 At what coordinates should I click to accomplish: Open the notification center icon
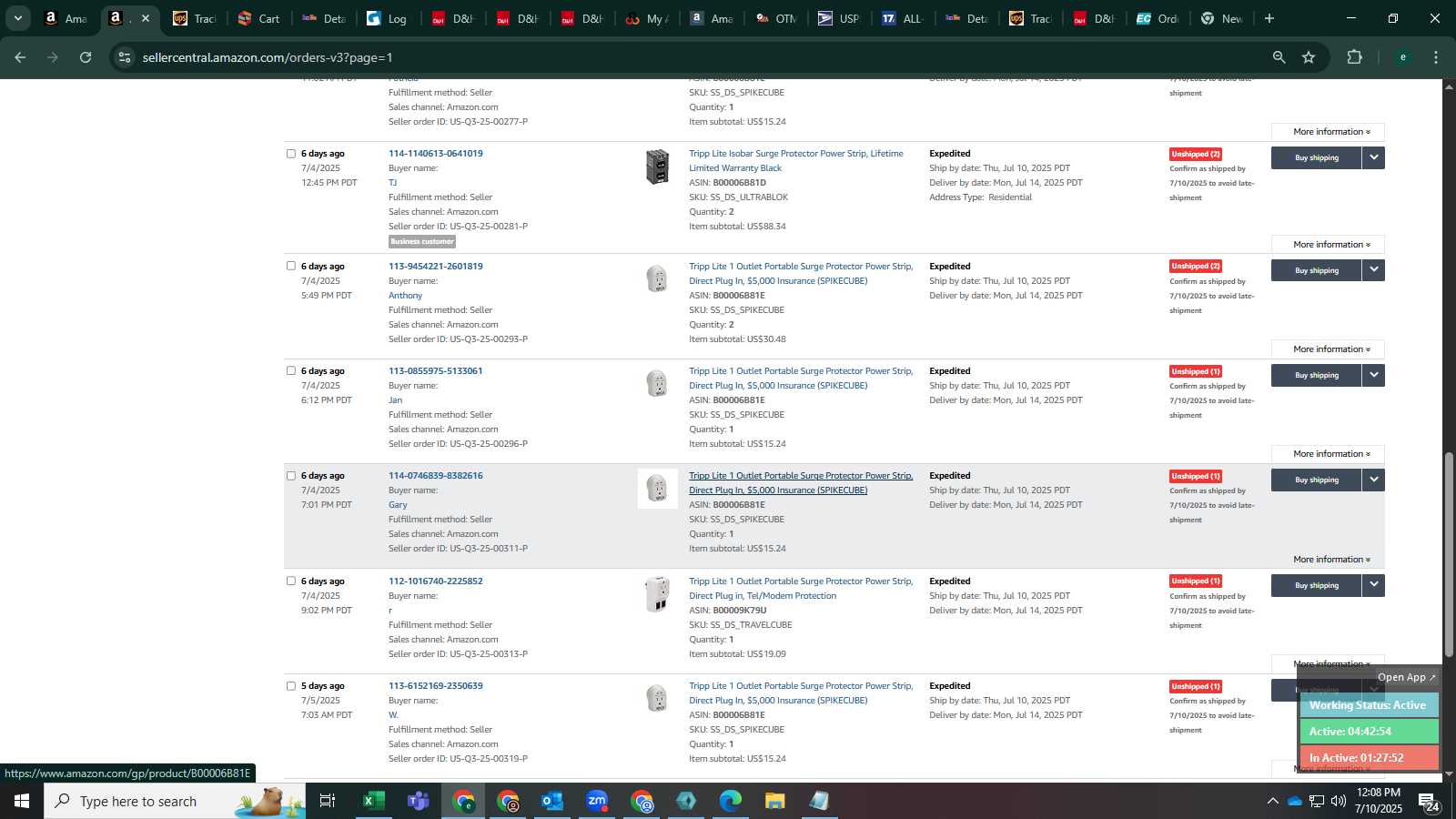pos(1429,802)
